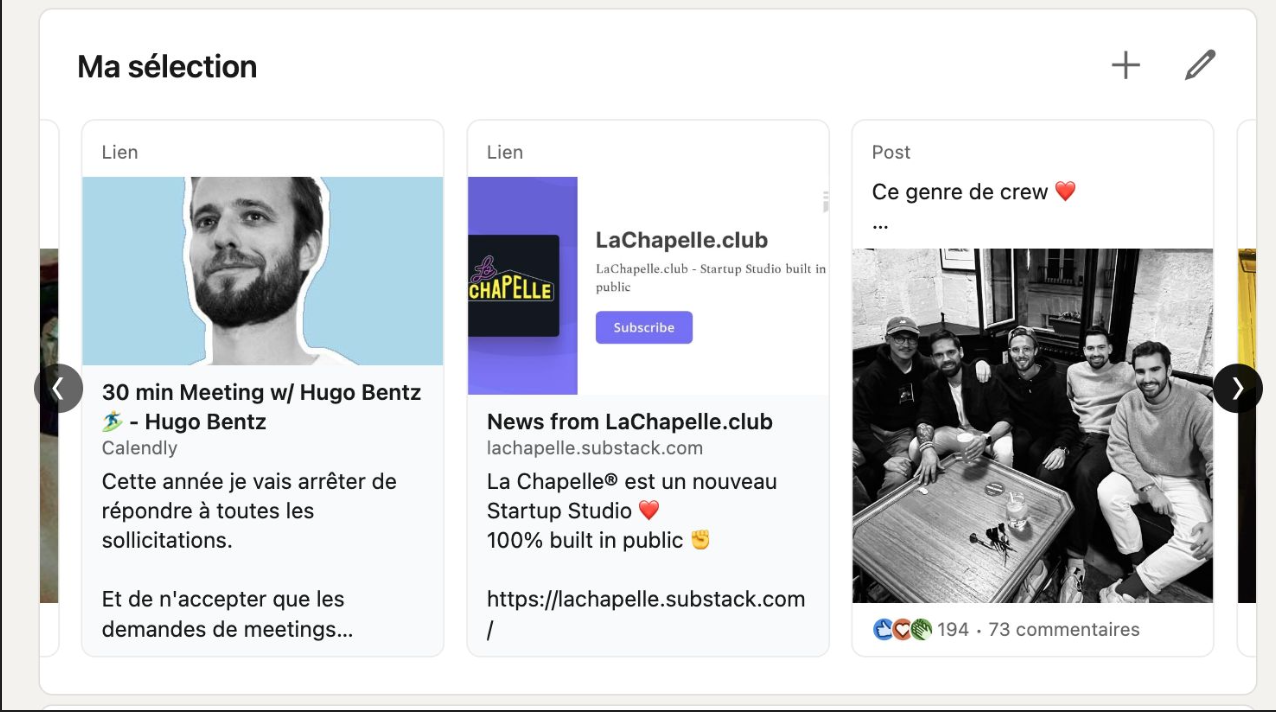Click the Chapelle logo in the preview
Image resolution: width=1276 pixels, height=712 pixels.
(513, 286)
